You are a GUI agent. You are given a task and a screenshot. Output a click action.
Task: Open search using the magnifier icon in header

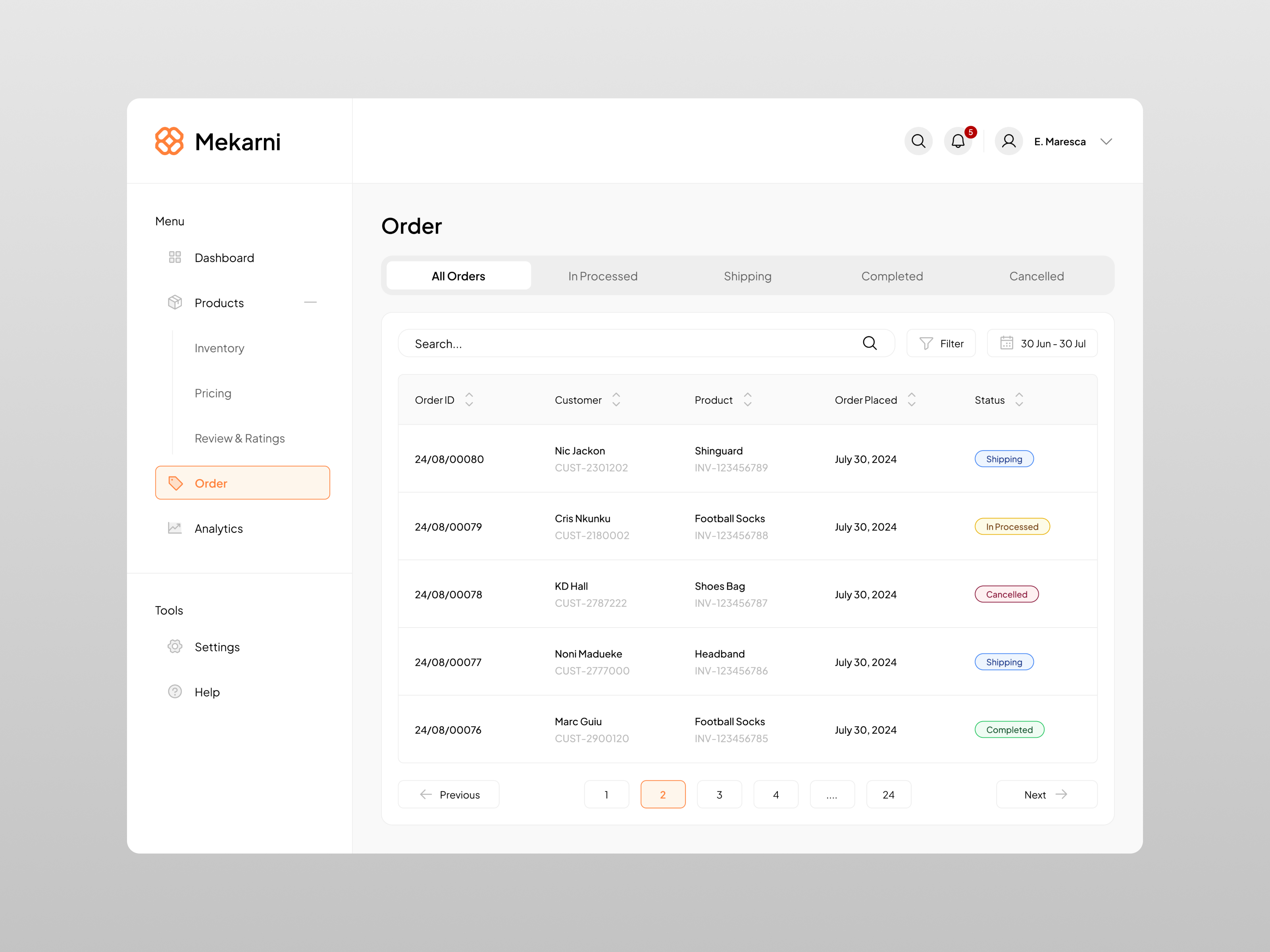pos(919,140)
